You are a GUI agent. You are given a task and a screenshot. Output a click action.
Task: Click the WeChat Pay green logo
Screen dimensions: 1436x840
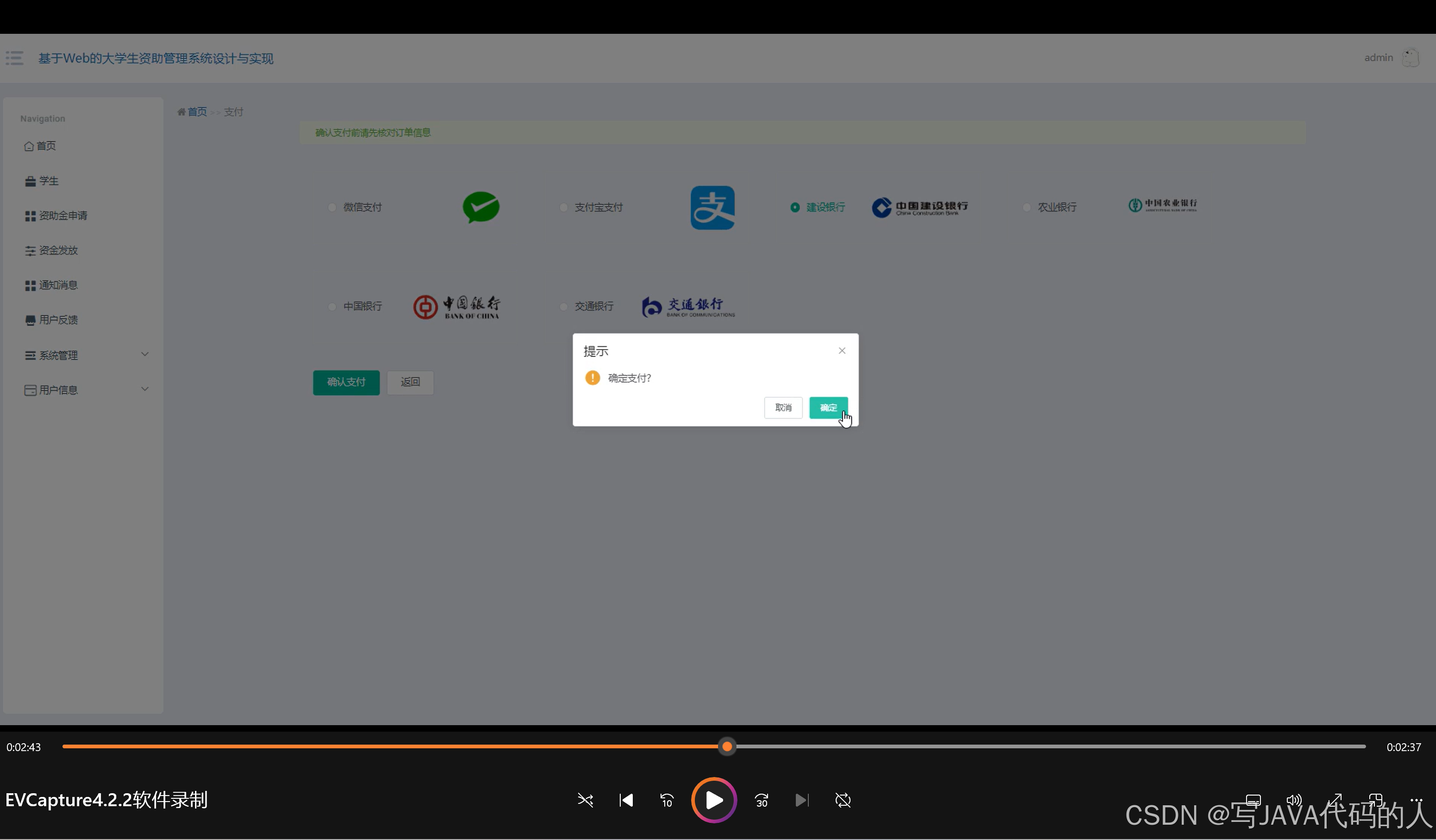tap(481, 207)
